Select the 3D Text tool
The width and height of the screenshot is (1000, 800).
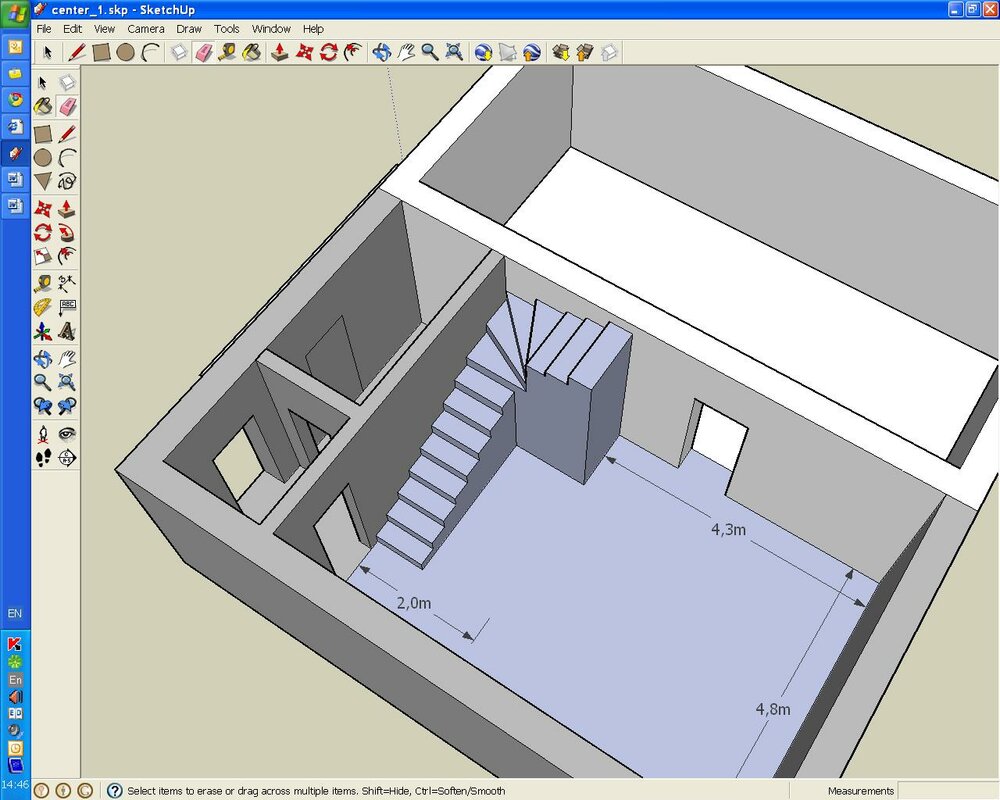click(67, 332)
